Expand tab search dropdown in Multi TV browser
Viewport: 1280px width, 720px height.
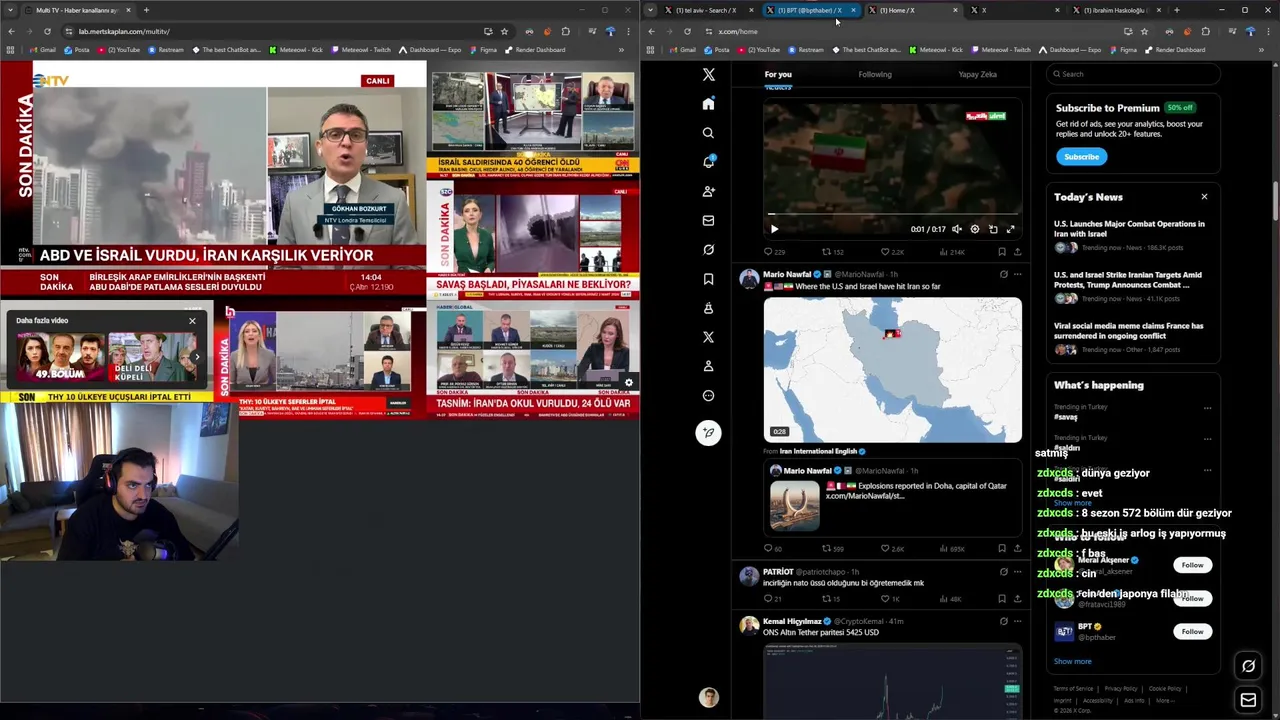pos(10,10)
